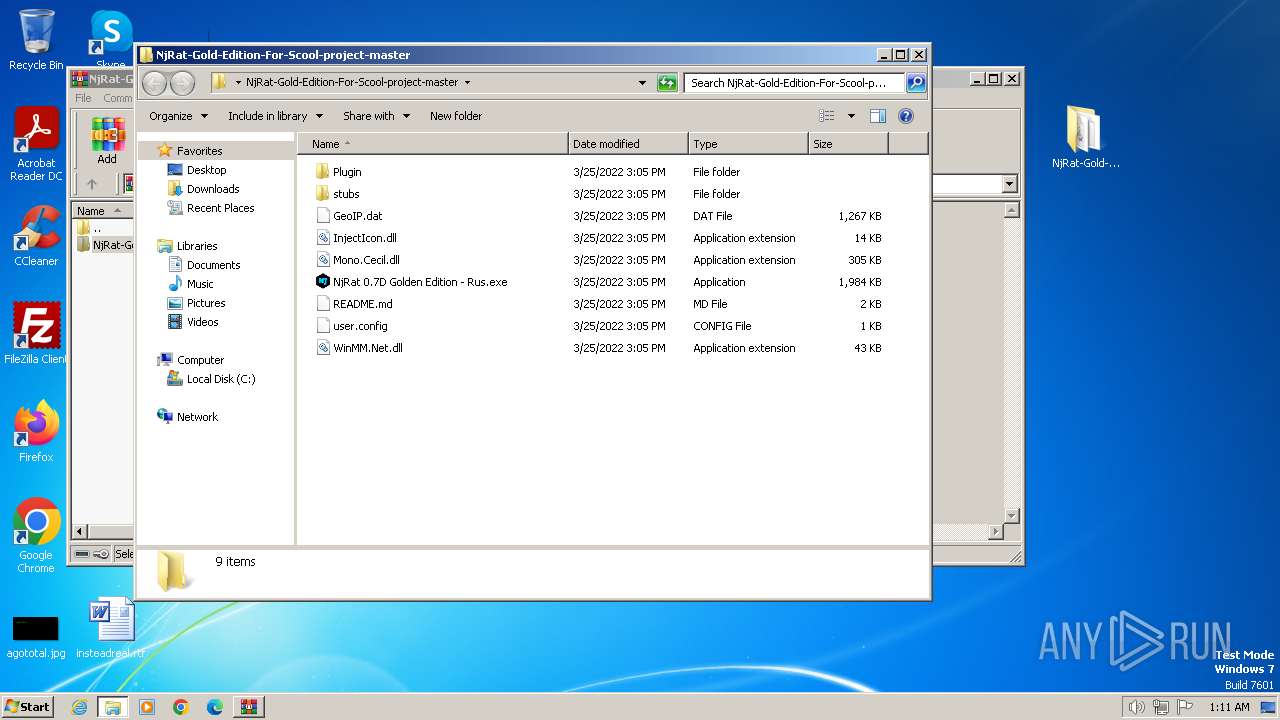Select the user.config file icon
This screenshot has height=720, width=1280.
point(322,326)
